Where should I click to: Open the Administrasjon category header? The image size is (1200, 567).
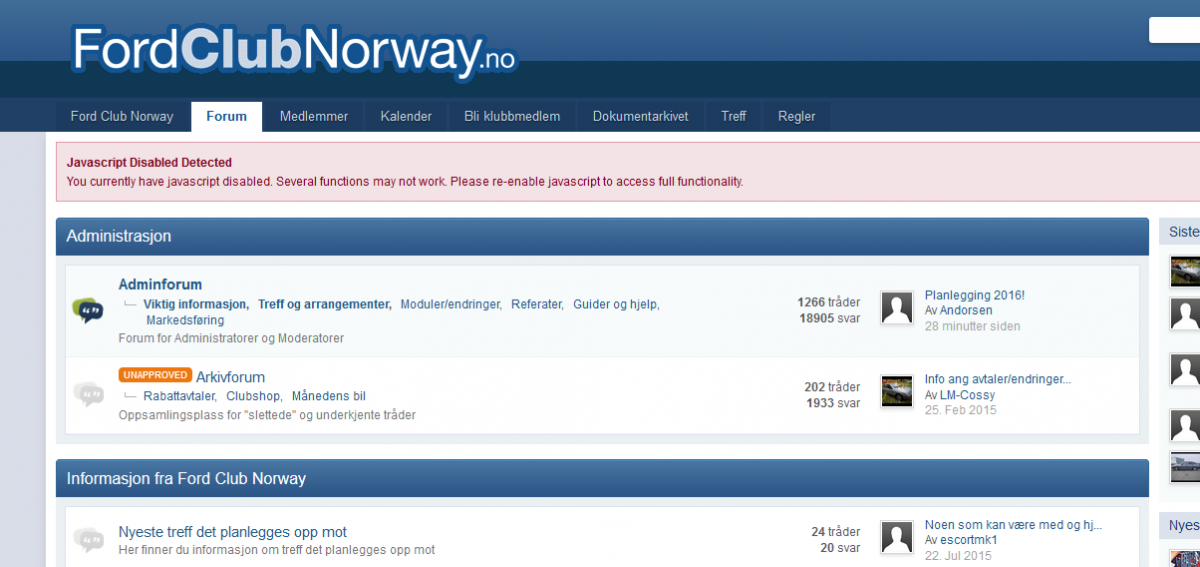[119, 236]
